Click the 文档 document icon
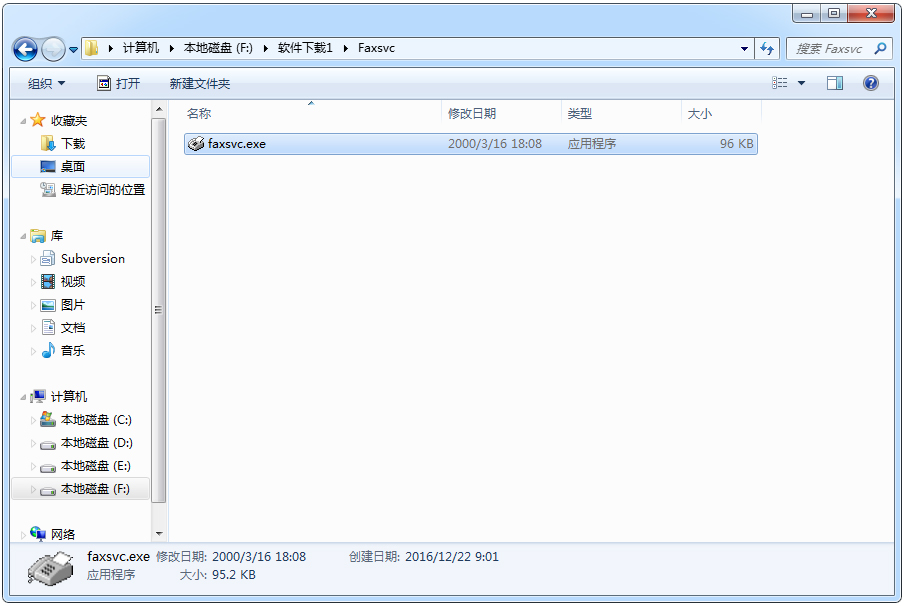This screenshot has height=606, width=905. coord(48,327)
